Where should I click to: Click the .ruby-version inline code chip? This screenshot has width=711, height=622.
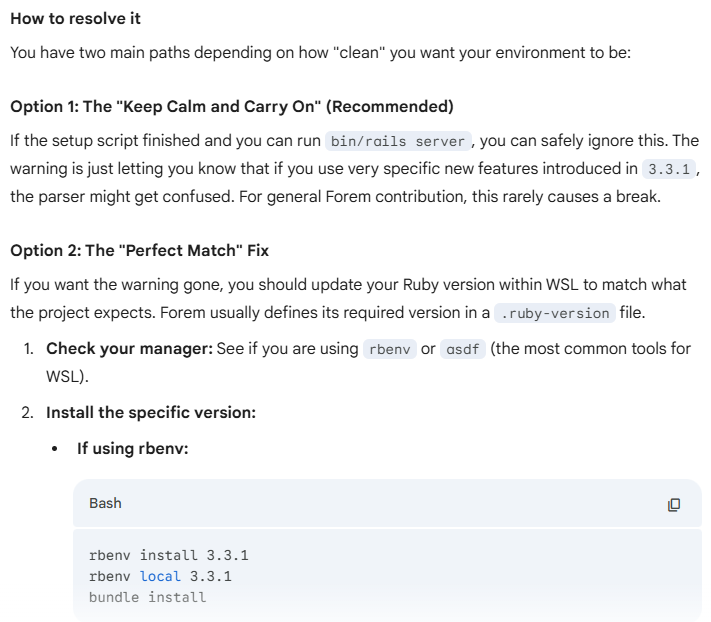point(555,313)
